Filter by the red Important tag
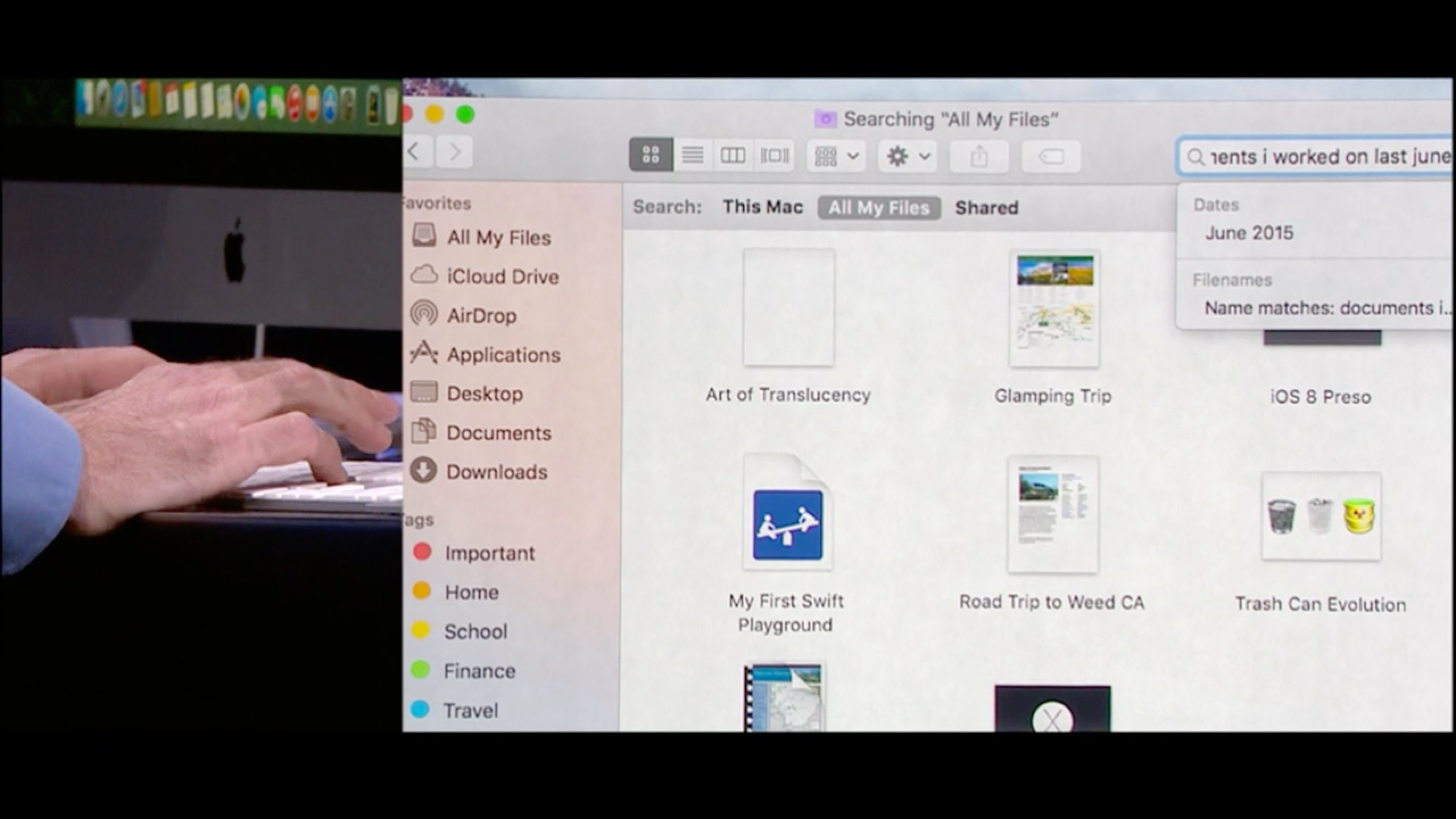Image resolution: width=1456 pixels, height=819 pixels. (x=489, y=553)
